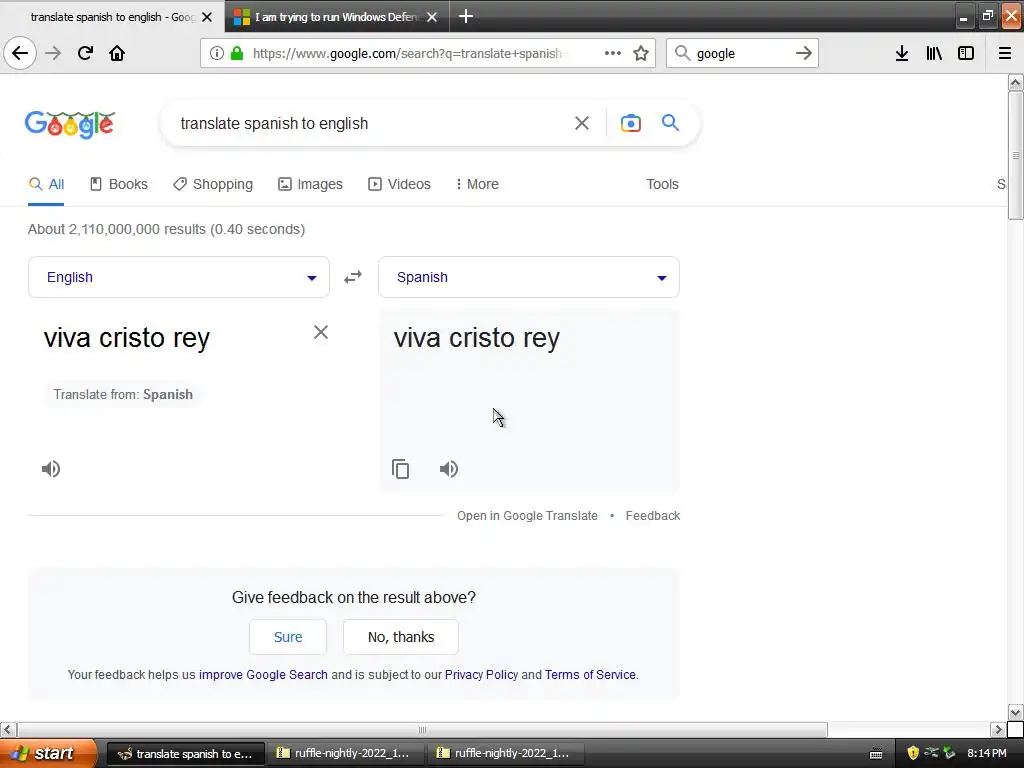The height and width of the screenshot is (768, 1024).
Task: Click the toolbar google search box
Action: click(x=741, y=53)
